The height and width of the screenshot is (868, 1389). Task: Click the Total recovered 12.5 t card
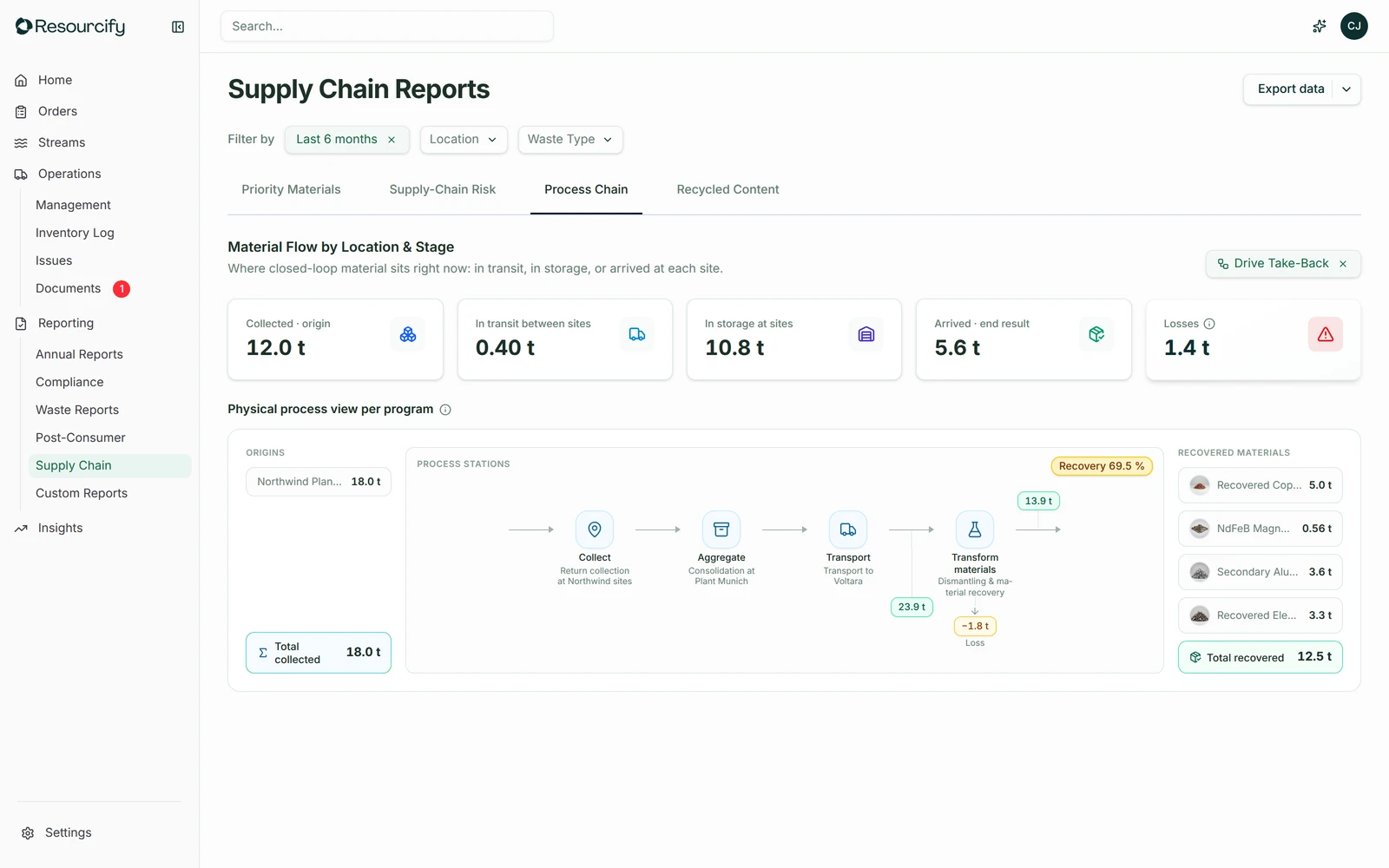coord(1261,657)
